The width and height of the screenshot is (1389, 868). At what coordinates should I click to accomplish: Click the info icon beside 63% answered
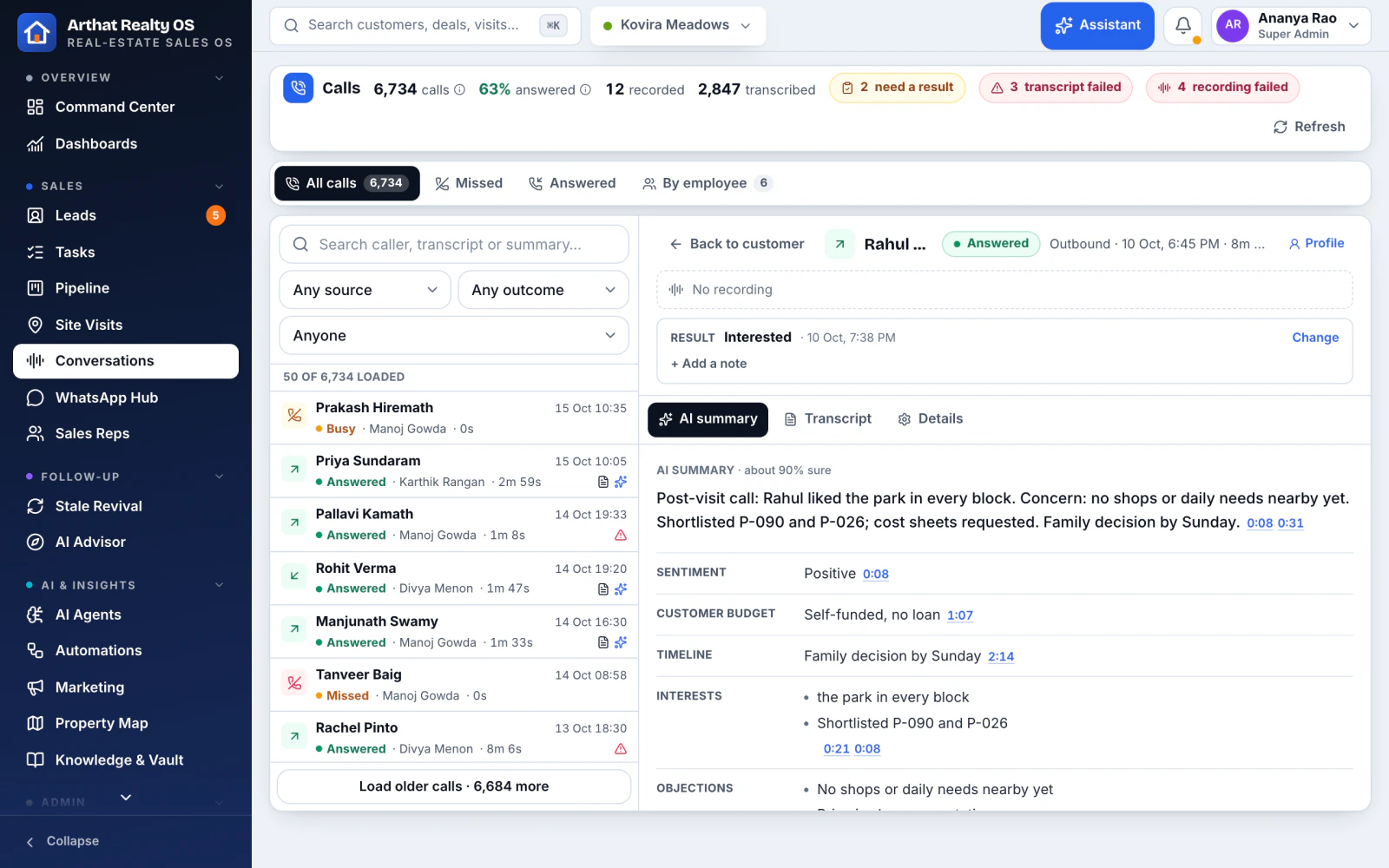coord(585,89)
